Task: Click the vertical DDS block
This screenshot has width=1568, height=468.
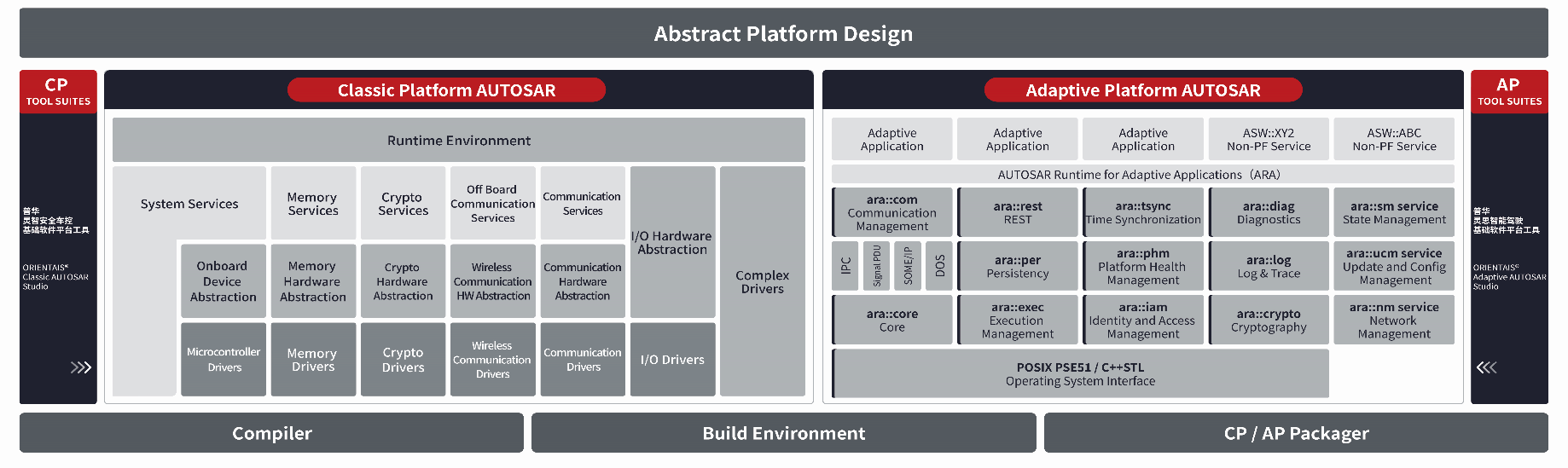Action: point(939,266)
